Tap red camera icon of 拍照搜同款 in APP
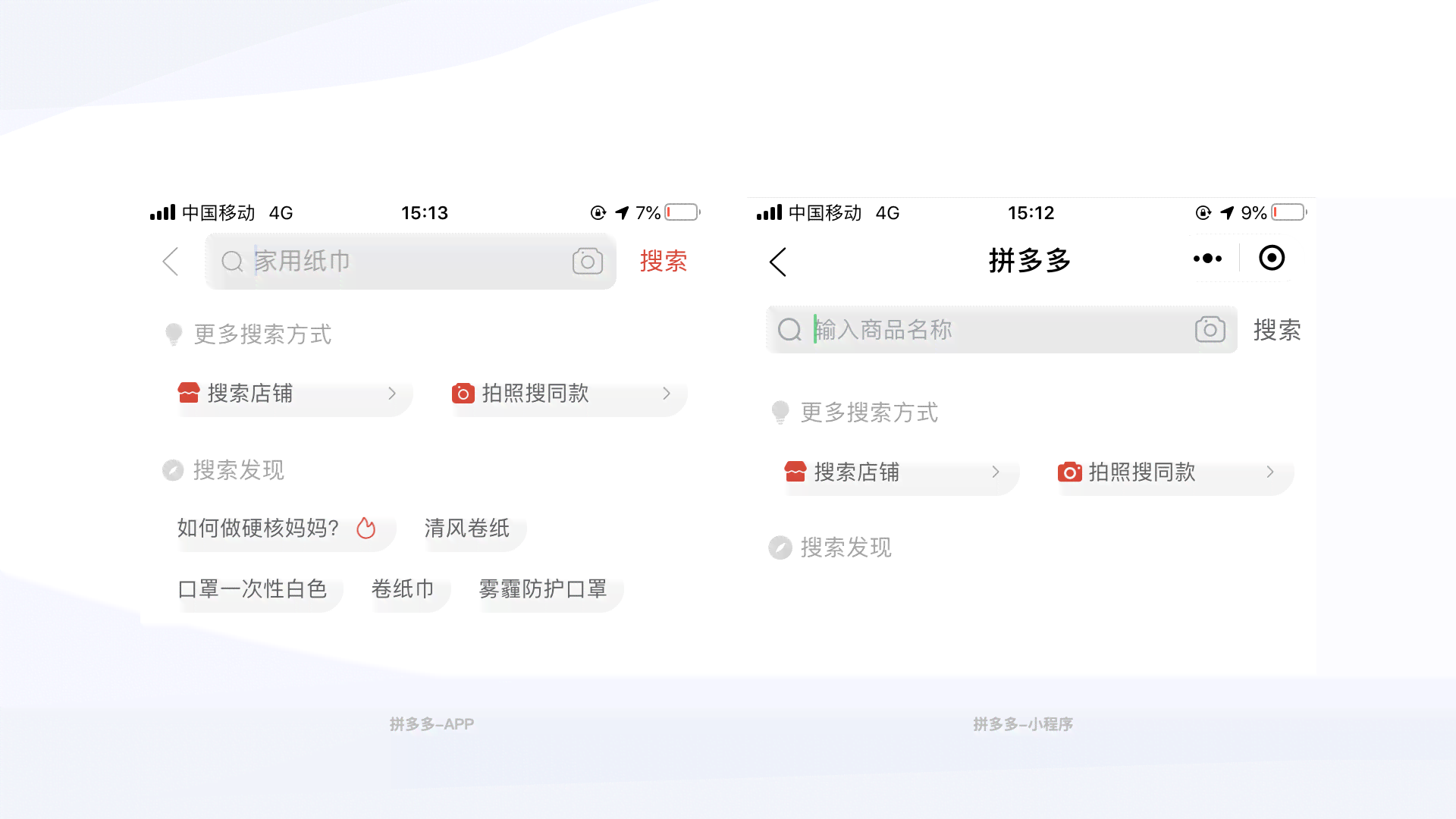The height and width of the screenshot is (819, 1456). pyautogui.click(x=463, y=393)
